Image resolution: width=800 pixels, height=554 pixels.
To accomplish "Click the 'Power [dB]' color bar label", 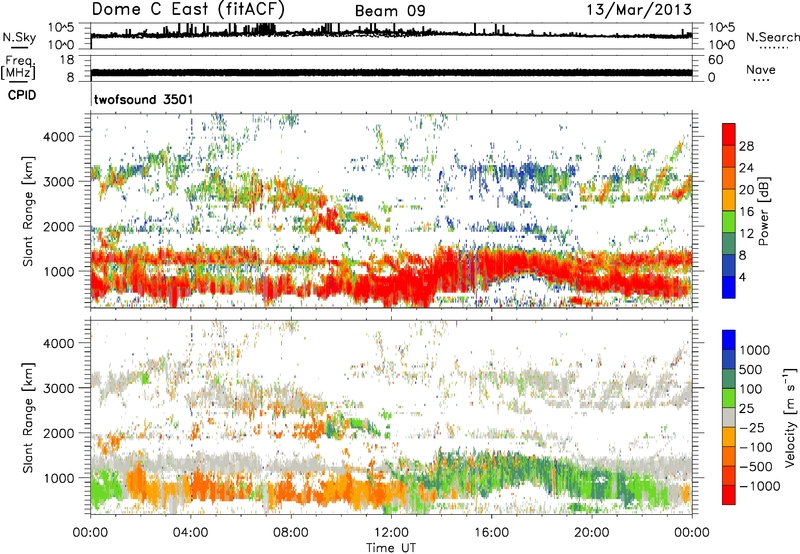I will [x=764, y=211].
